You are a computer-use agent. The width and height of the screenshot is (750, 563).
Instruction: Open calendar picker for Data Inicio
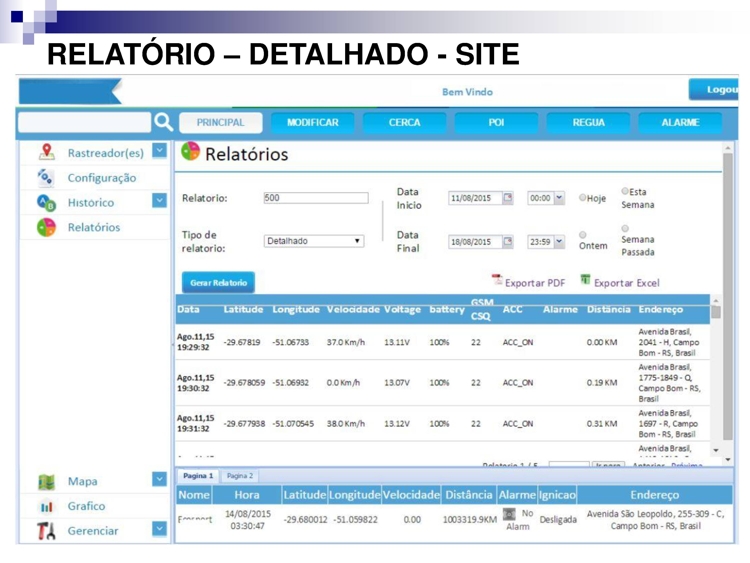pyautogui.click(x=508, y=198)
